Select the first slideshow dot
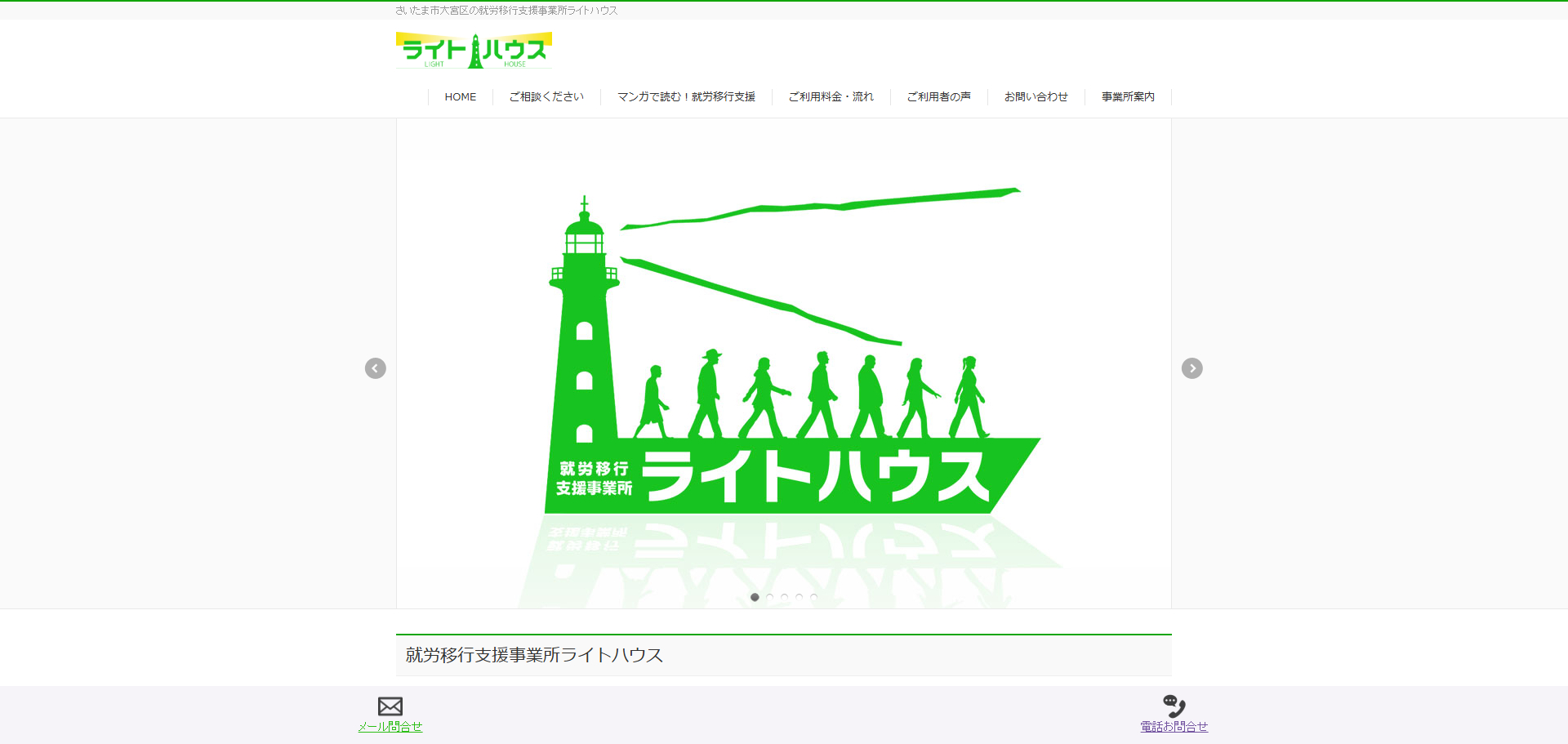1568x744 pixels. 755,597
